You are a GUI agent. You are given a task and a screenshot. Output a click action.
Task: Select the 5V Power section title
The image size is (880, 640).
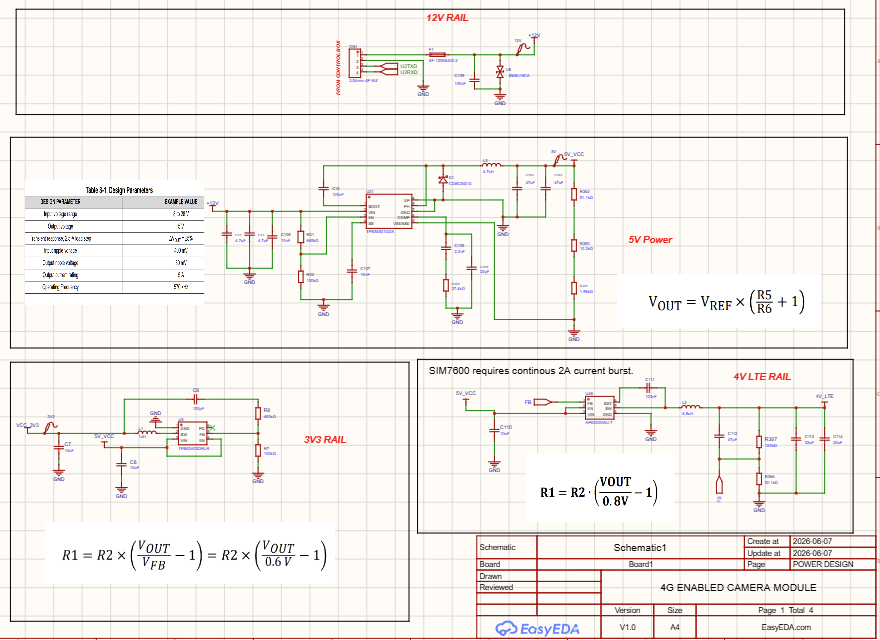(x=650, y=239)
